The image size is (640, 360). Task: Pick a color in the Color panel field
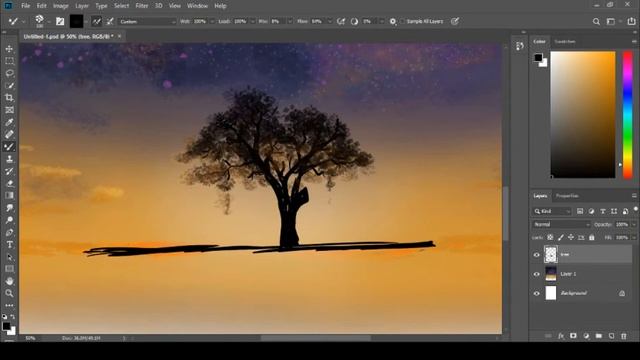[583, 115]
